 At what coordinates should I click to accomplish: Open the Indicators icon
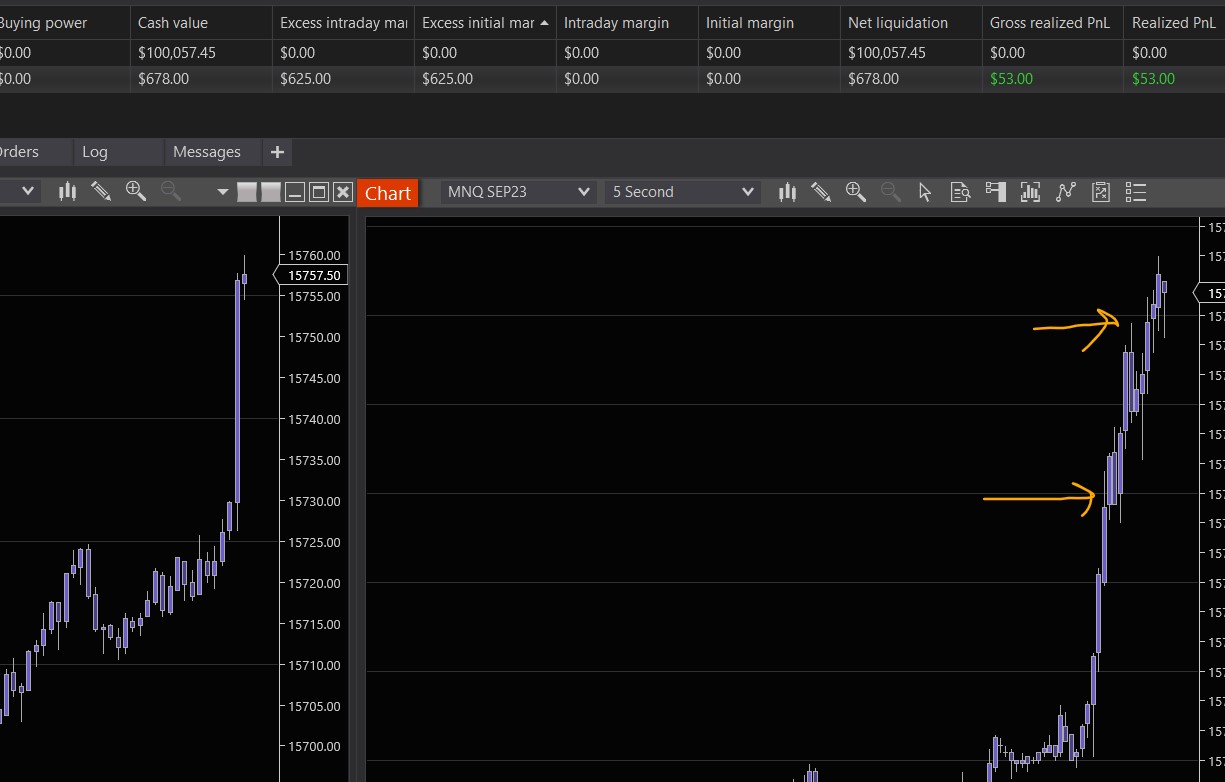tap(1065, 192)
